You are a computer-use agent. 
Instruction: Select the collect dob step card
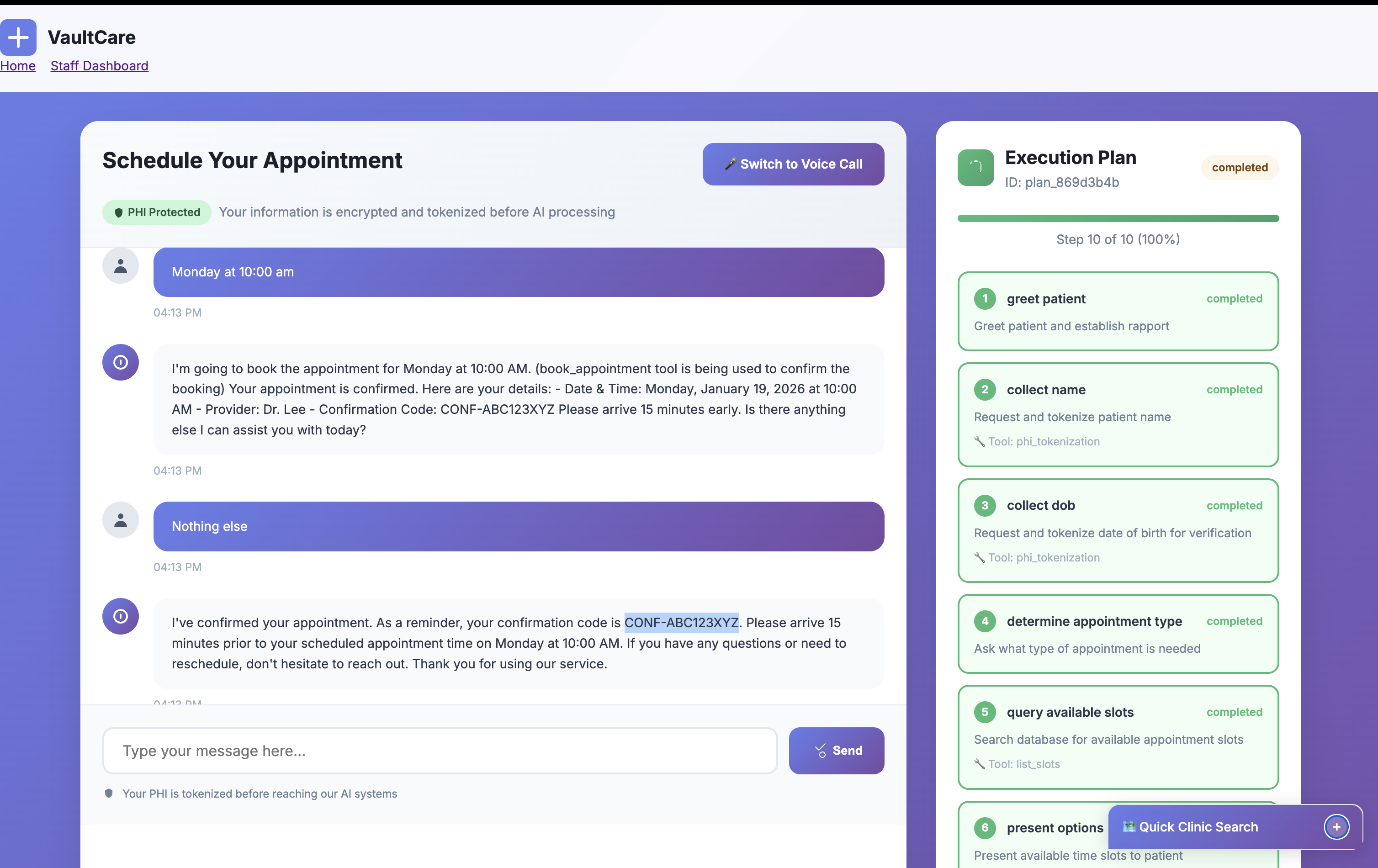(1118, 530)
